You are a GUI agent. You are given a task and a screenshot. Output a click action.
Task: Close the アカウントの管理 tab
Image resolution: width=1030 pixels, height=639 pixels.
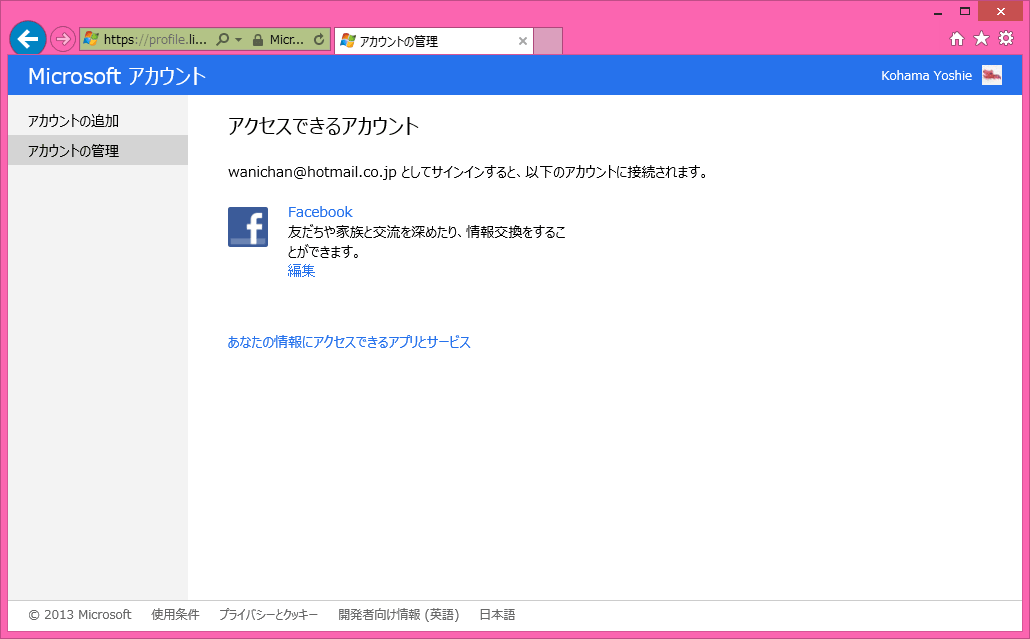point(522,41)
